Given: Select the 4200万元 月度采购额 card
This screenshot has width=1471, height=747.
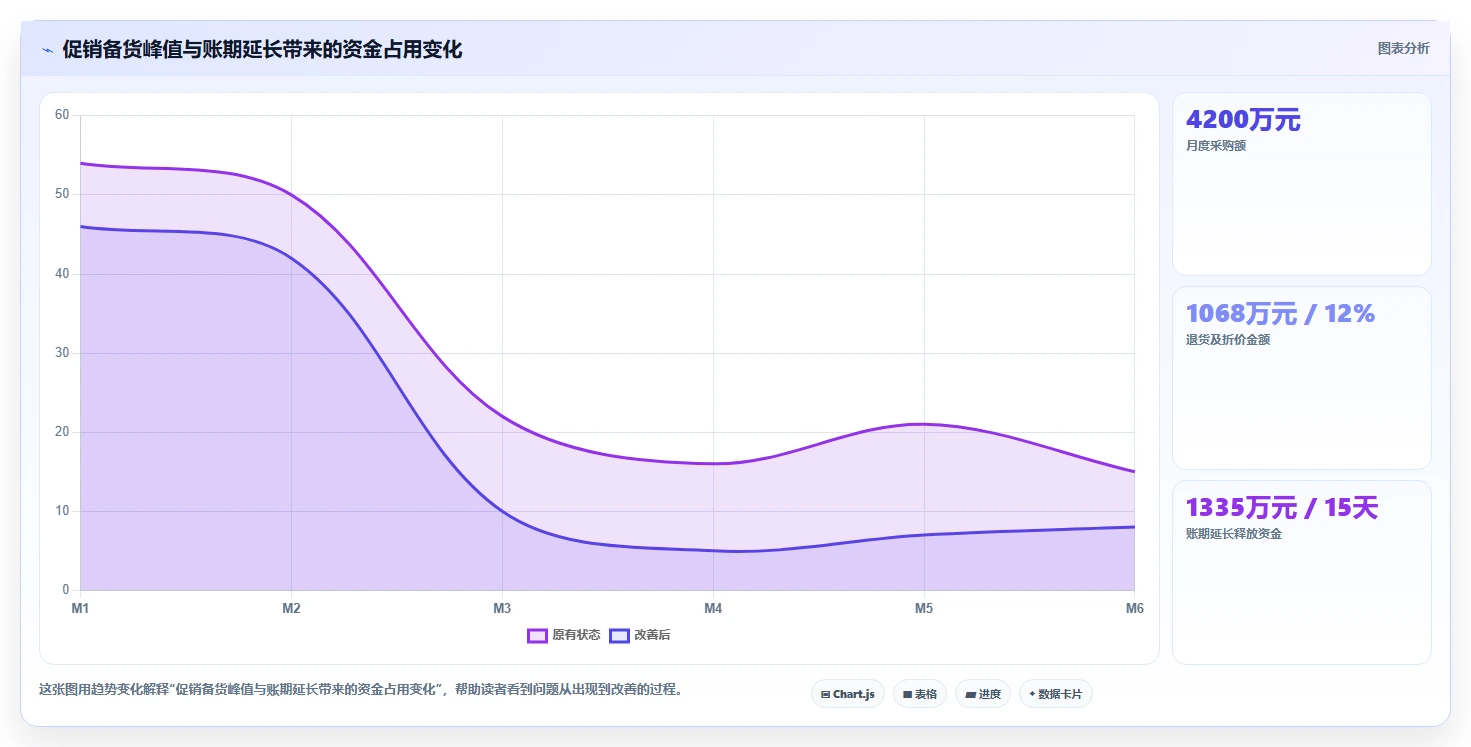Looking at the screenshot, I should [1301, 184].
